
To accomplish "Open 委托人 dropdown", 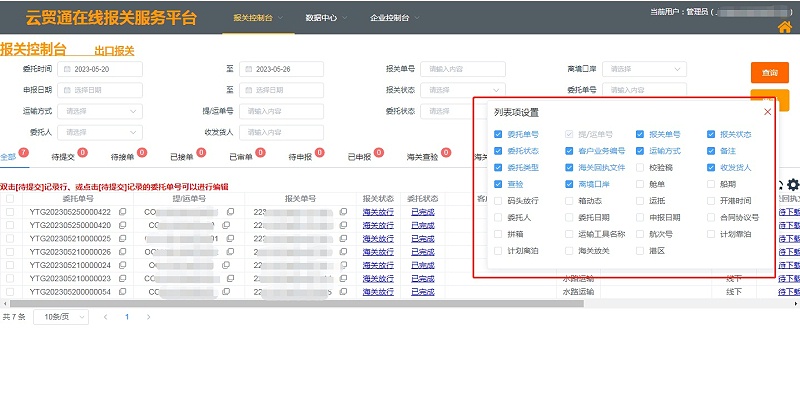I will coord(100,132).
